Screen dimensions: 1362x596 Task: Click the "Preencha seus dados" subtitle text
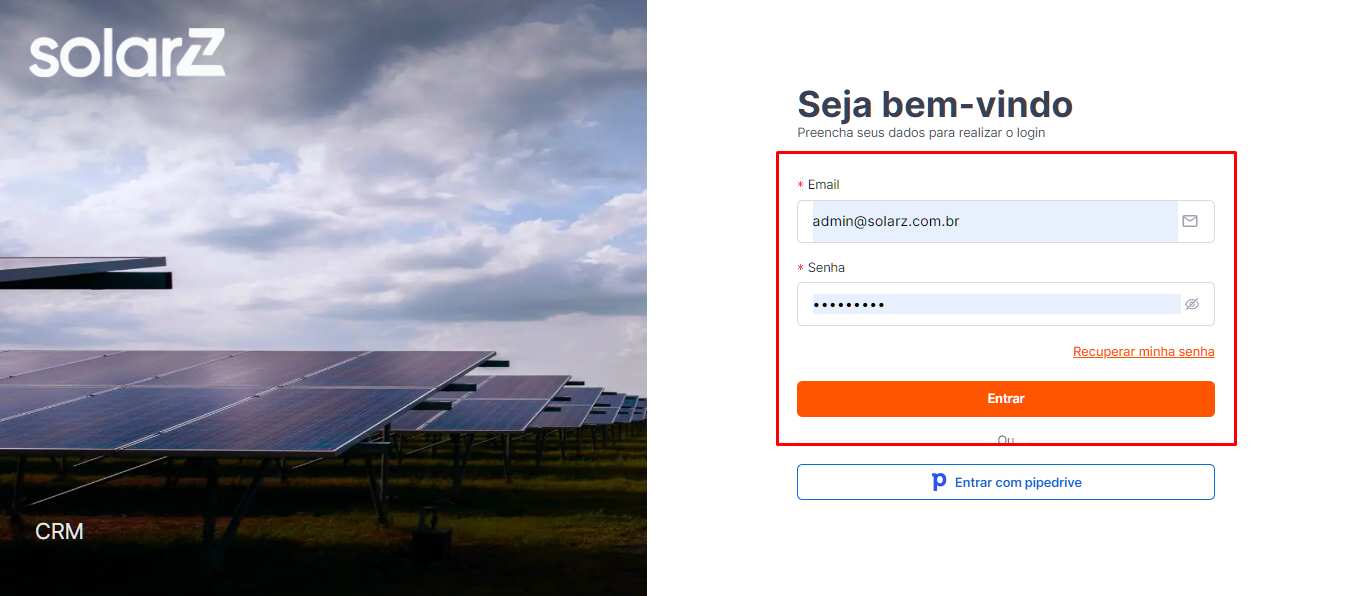click(x=920, y=132)
